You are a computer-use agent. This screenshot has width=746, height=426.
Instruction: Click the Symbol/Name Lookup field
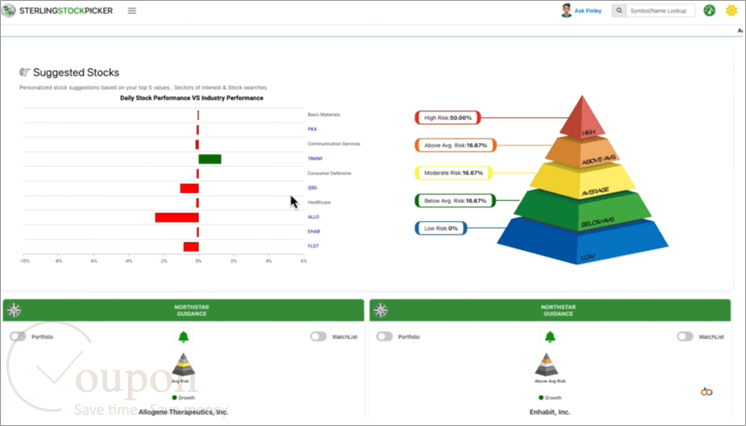[660, 10]
